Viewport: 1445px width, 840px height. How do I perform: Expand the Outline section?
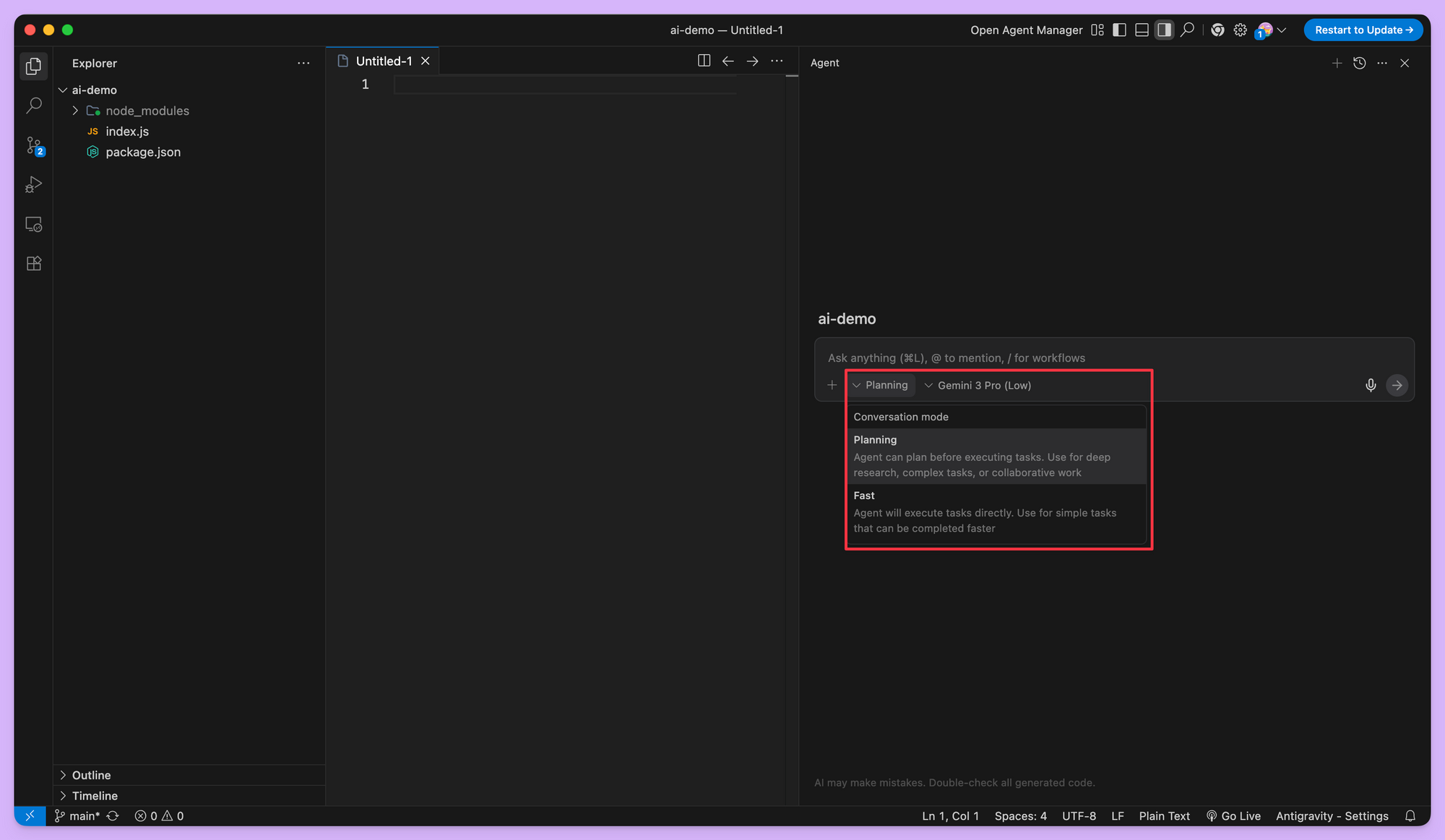click(x=91, y=775)
